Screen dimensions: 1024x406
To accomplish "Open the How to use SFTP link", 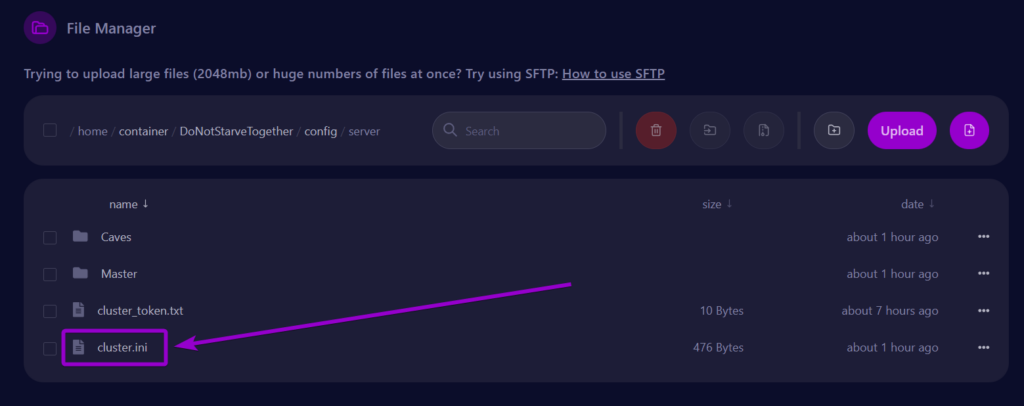I will click(613, 73).
